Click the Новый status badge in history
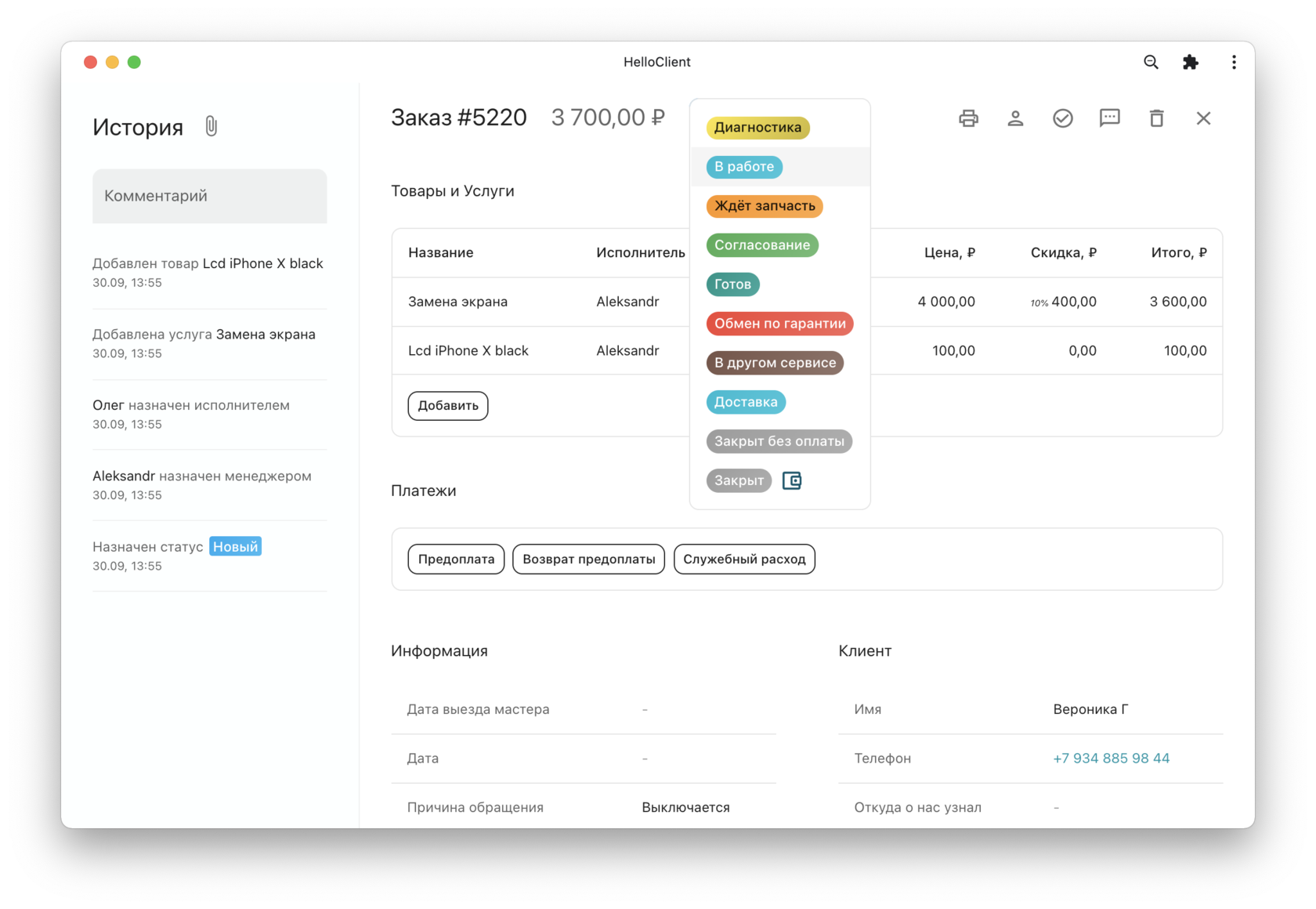The width and height of the screenshot is (1316, 909). 236,546
